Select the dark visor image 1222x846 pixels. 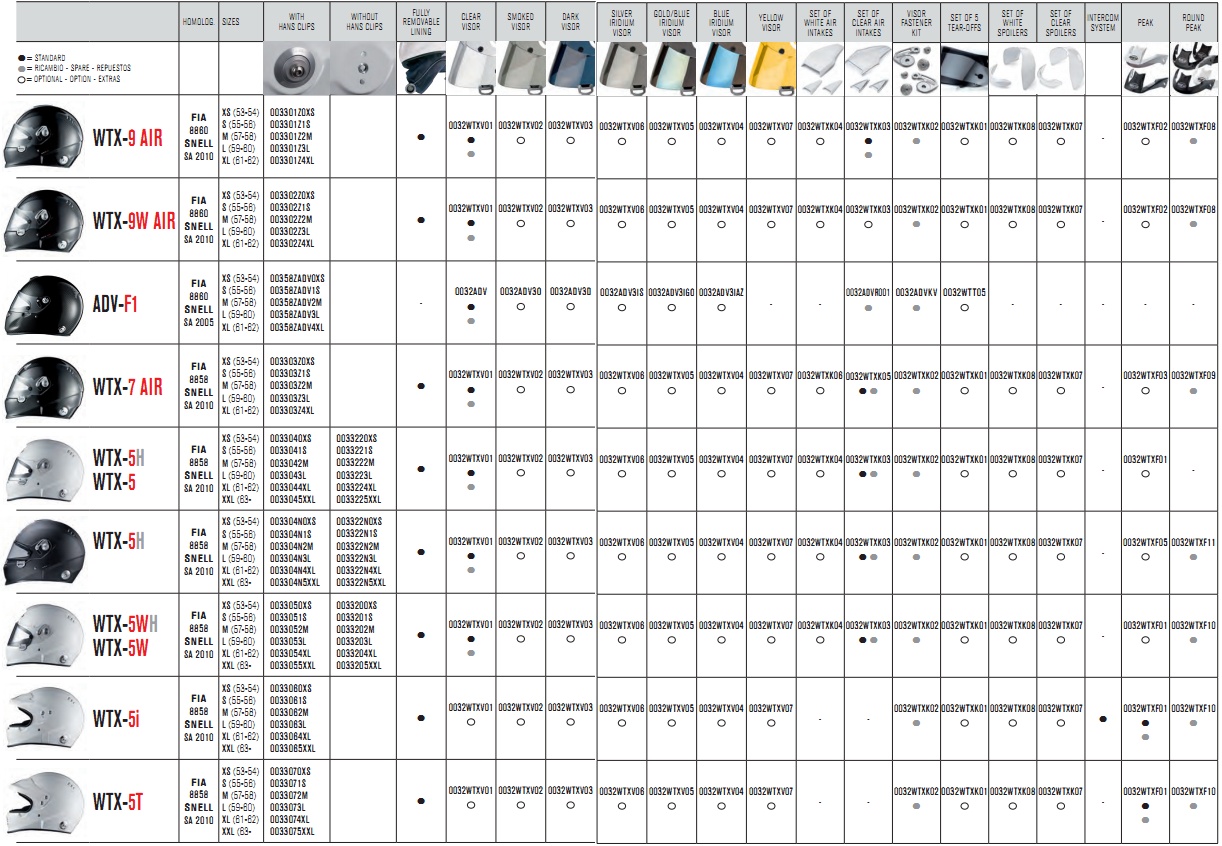tap(571, 69)
